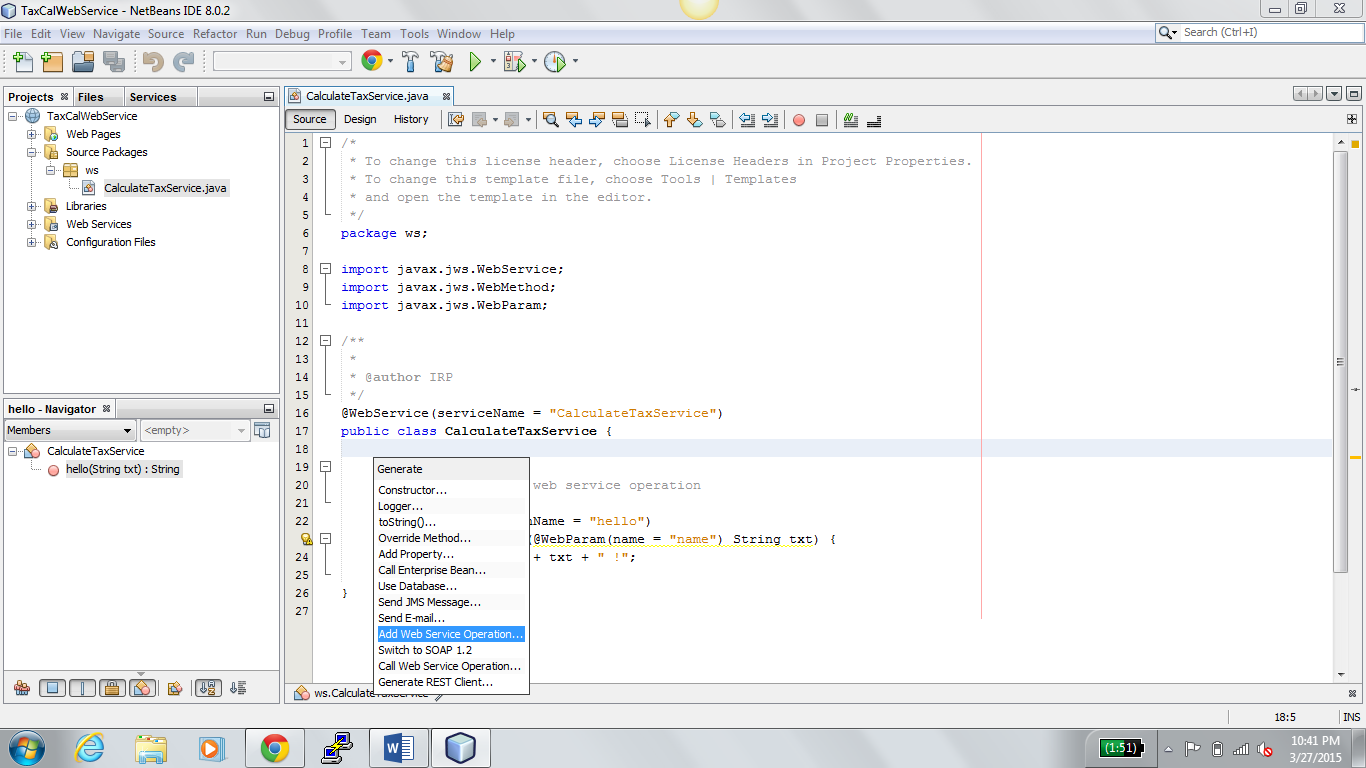Open the Members dropdown in Navigator

click(70, 430)
